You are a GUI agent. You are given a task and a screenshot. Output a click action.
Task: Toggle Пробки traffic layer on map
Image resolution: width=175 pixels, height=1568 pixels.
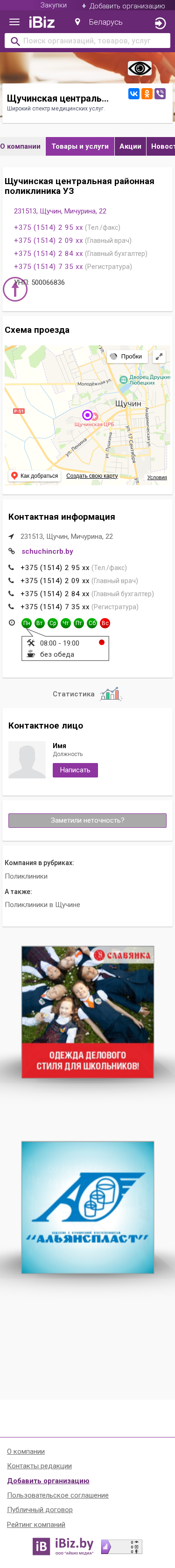coord(126,357)
